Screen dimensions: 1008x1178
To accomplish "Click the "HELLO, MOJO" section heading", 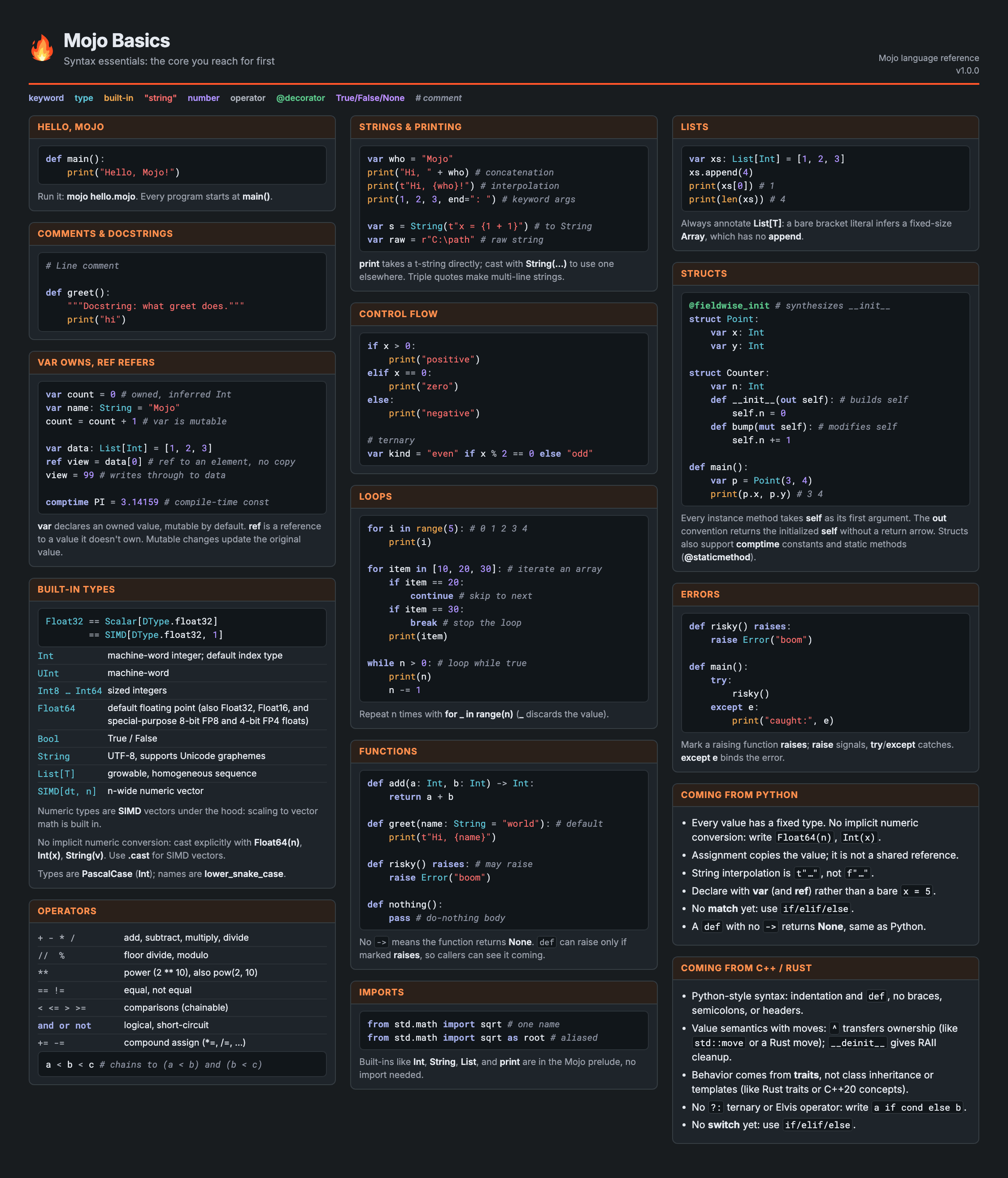I will tap(70, 127).
